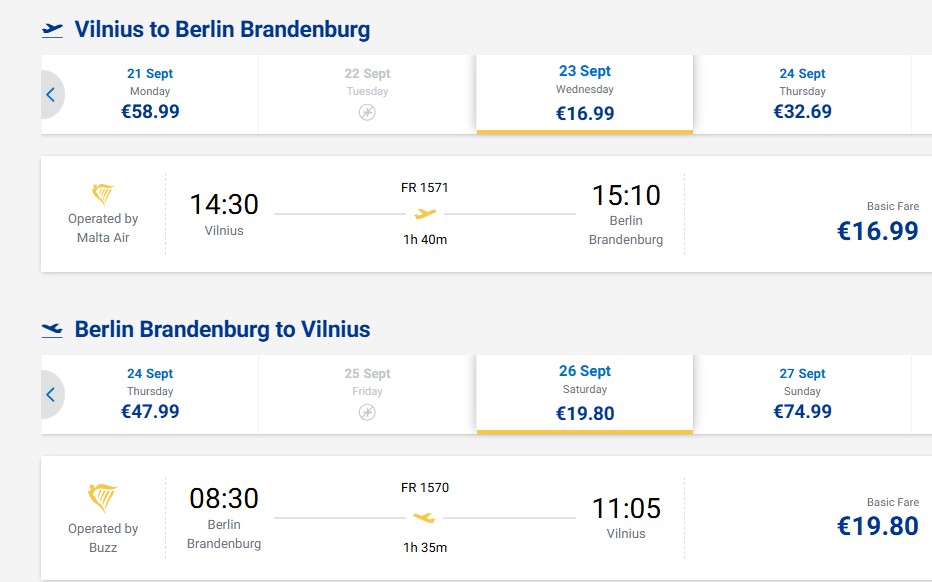Open the 14:30 Vilnius flight card
Image resolution: width=932 pixels, height=582 pixels.
pos(486,214)
